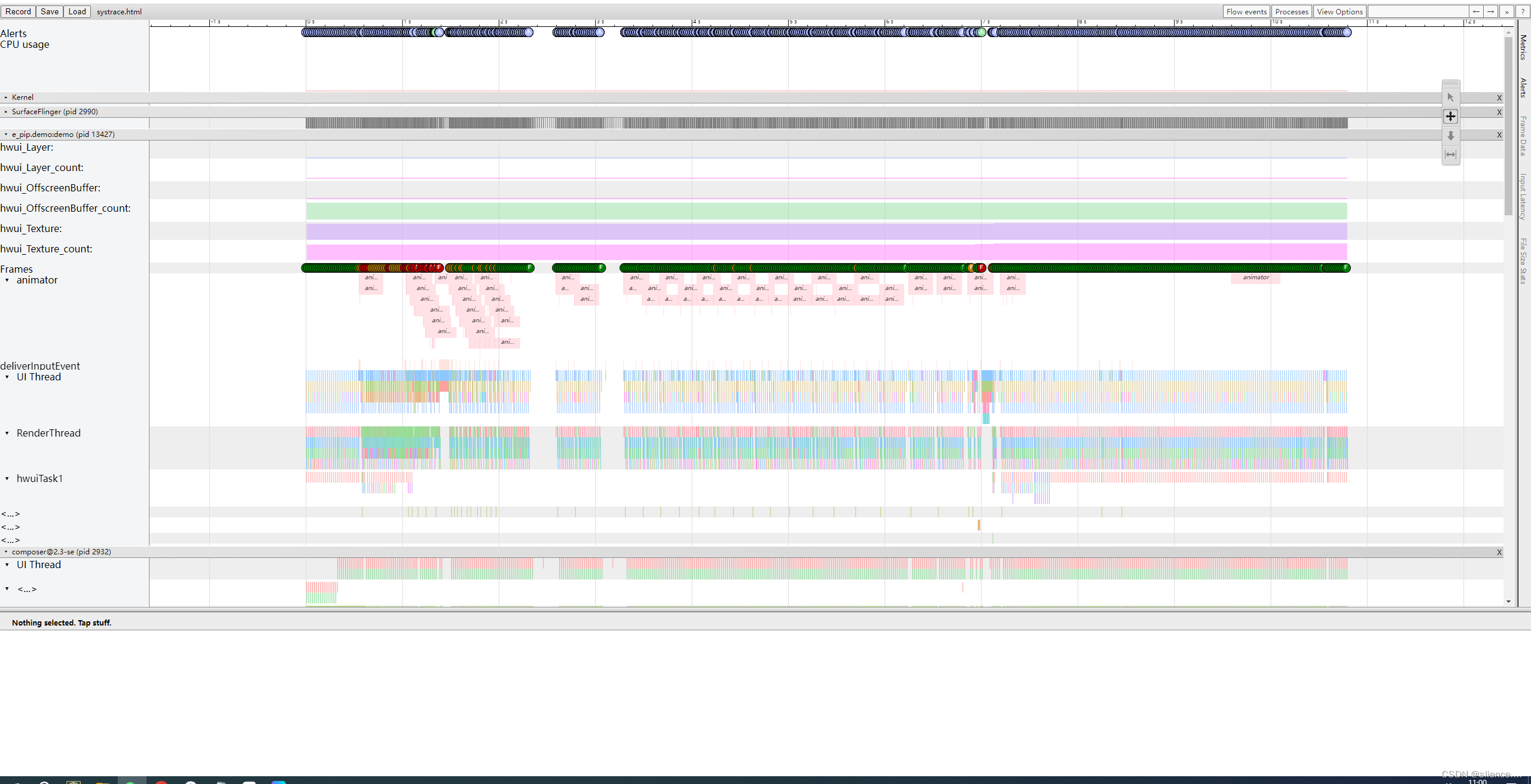
Task: Click the double-chevron side panel toggle
Action: pos(1507,11)
